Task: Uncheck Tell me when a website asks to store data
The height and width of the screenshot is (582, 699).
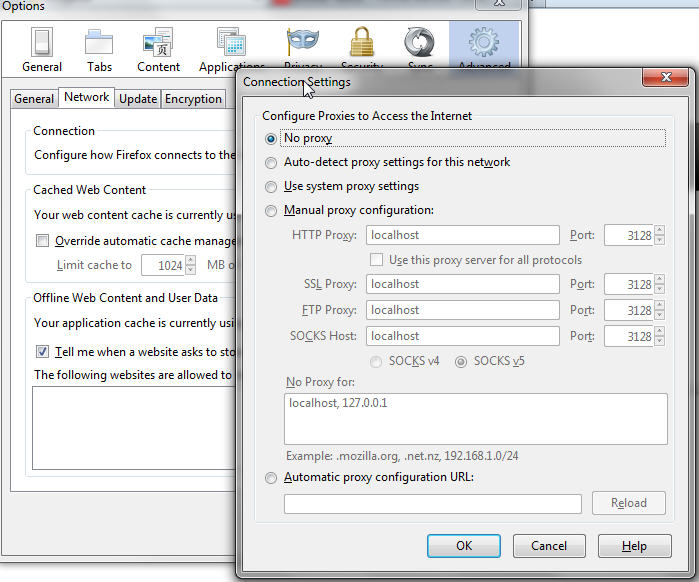Action: click(42, 352)
